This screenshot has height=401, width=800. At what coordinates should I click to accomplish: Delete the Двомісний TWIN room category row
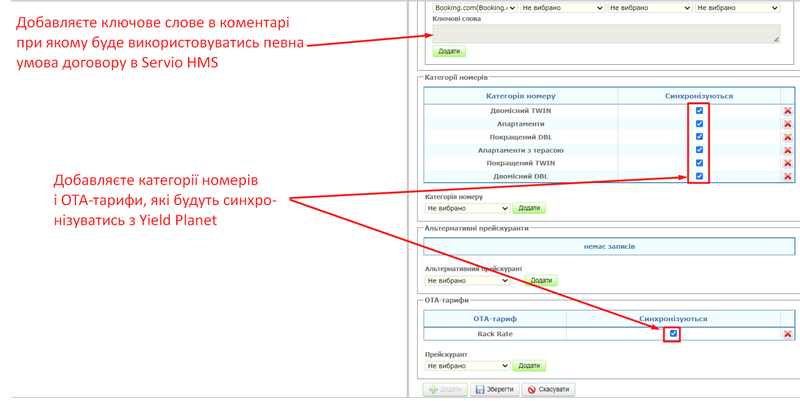pos(788,111)
